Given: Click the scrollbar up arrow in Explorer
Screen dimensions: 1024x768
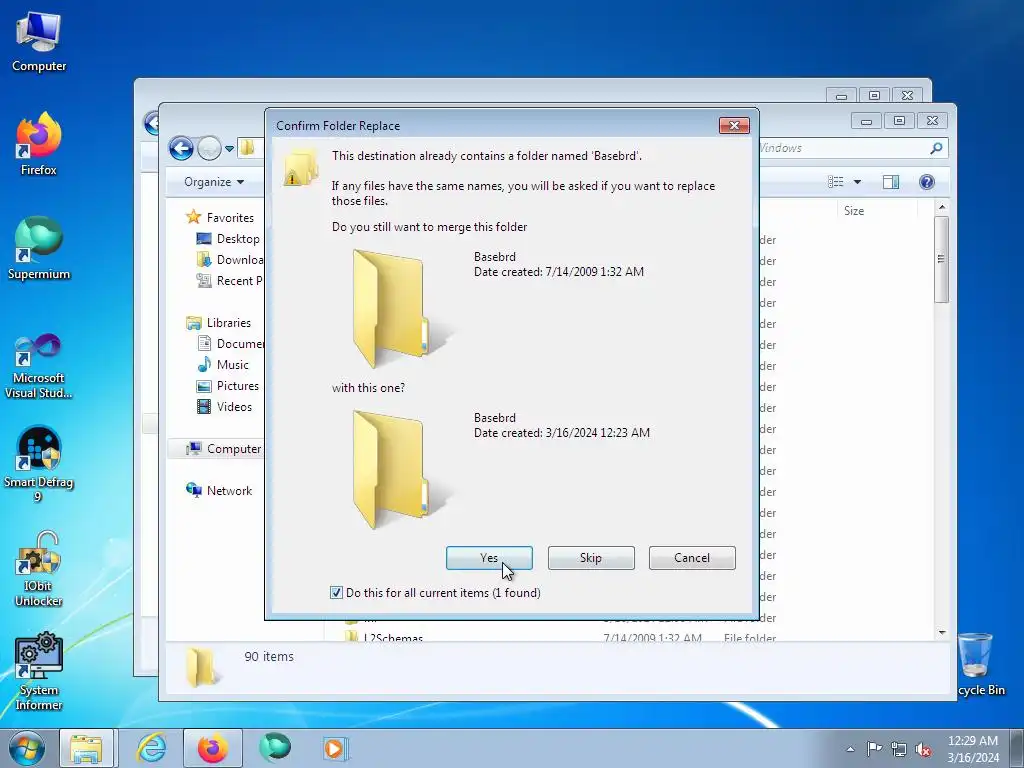Looking at the screenshot, I should [x=941, y=207].
